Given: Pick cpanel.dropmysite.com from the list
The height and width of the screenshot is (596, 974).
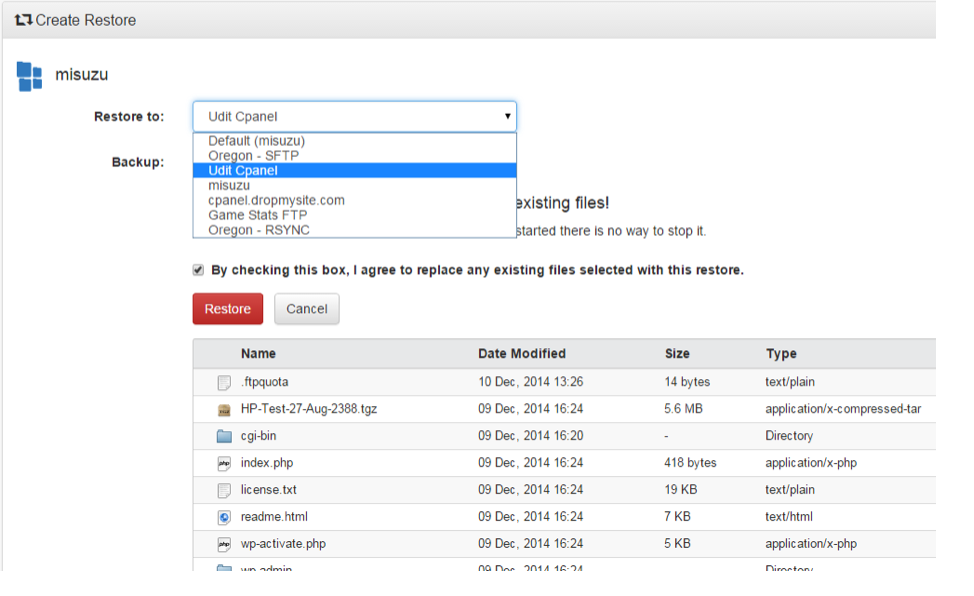Looking at the screenshot, I should 276,200.
